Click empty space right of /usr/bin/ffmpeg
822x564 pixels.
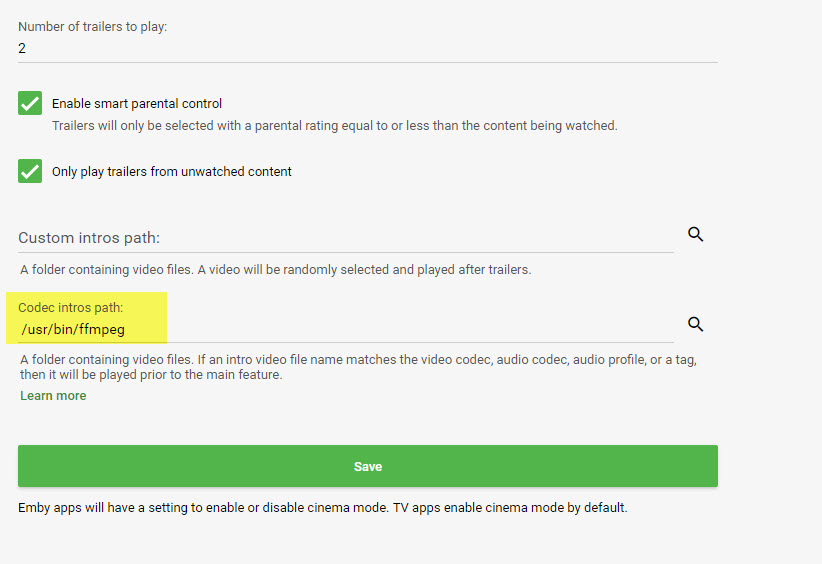400,329
